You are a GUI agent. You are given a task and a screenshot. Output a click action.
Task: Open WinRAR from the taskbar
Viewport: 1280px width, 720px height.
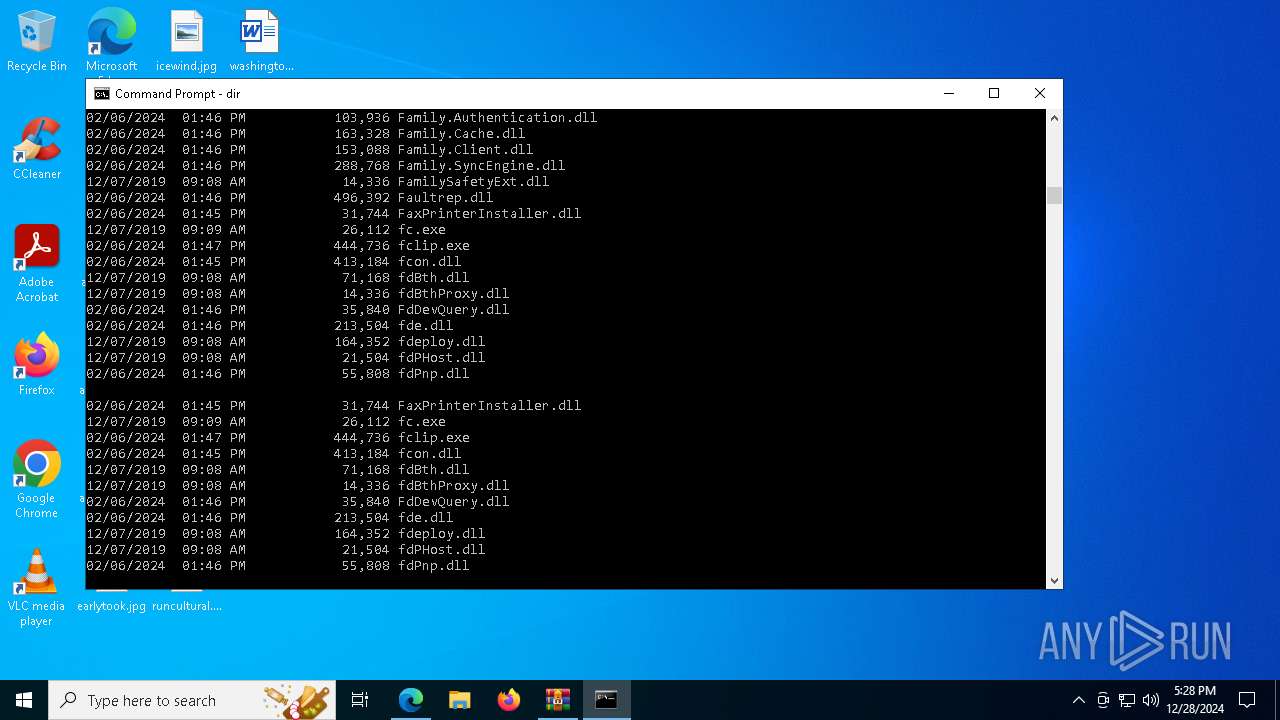(557, 700)
